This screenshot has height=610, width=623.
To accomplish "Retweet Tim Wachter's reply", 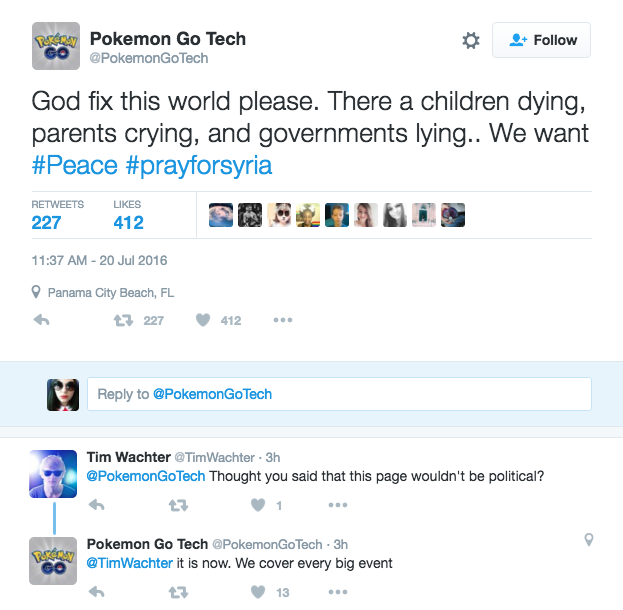I will [x=178, y=505].
